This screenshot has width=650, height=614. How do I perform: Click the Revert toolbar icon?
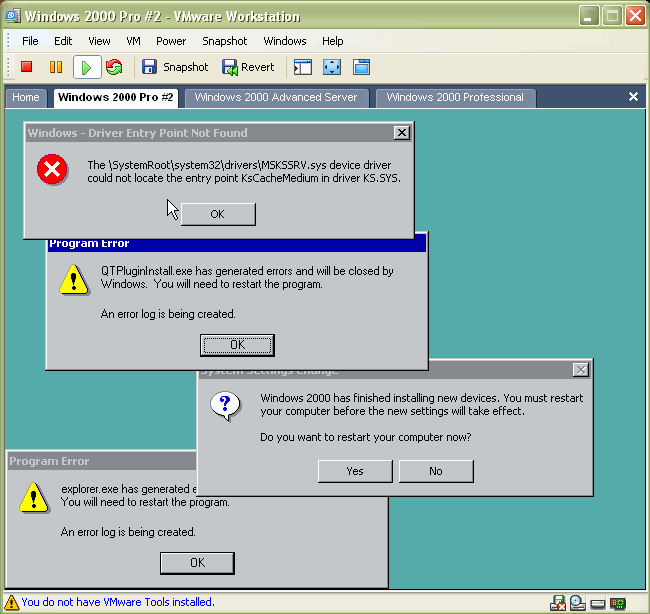230,67
